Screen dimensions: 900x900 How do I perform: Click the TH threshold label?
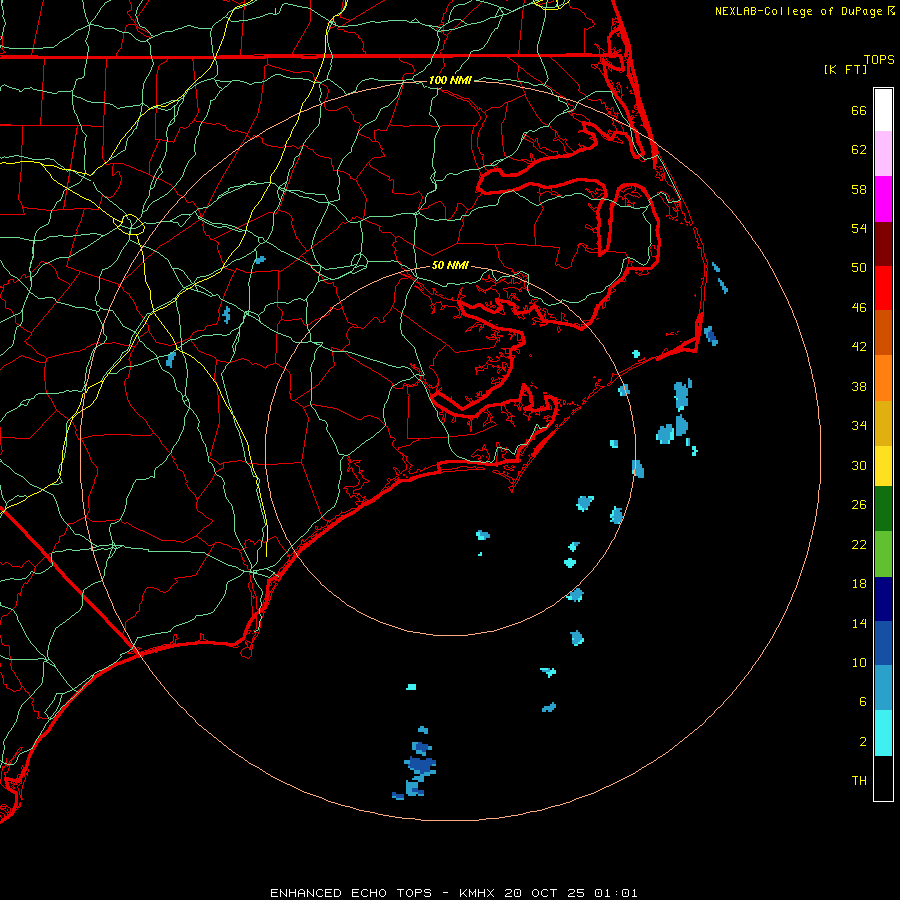click(x=859, y=781)
